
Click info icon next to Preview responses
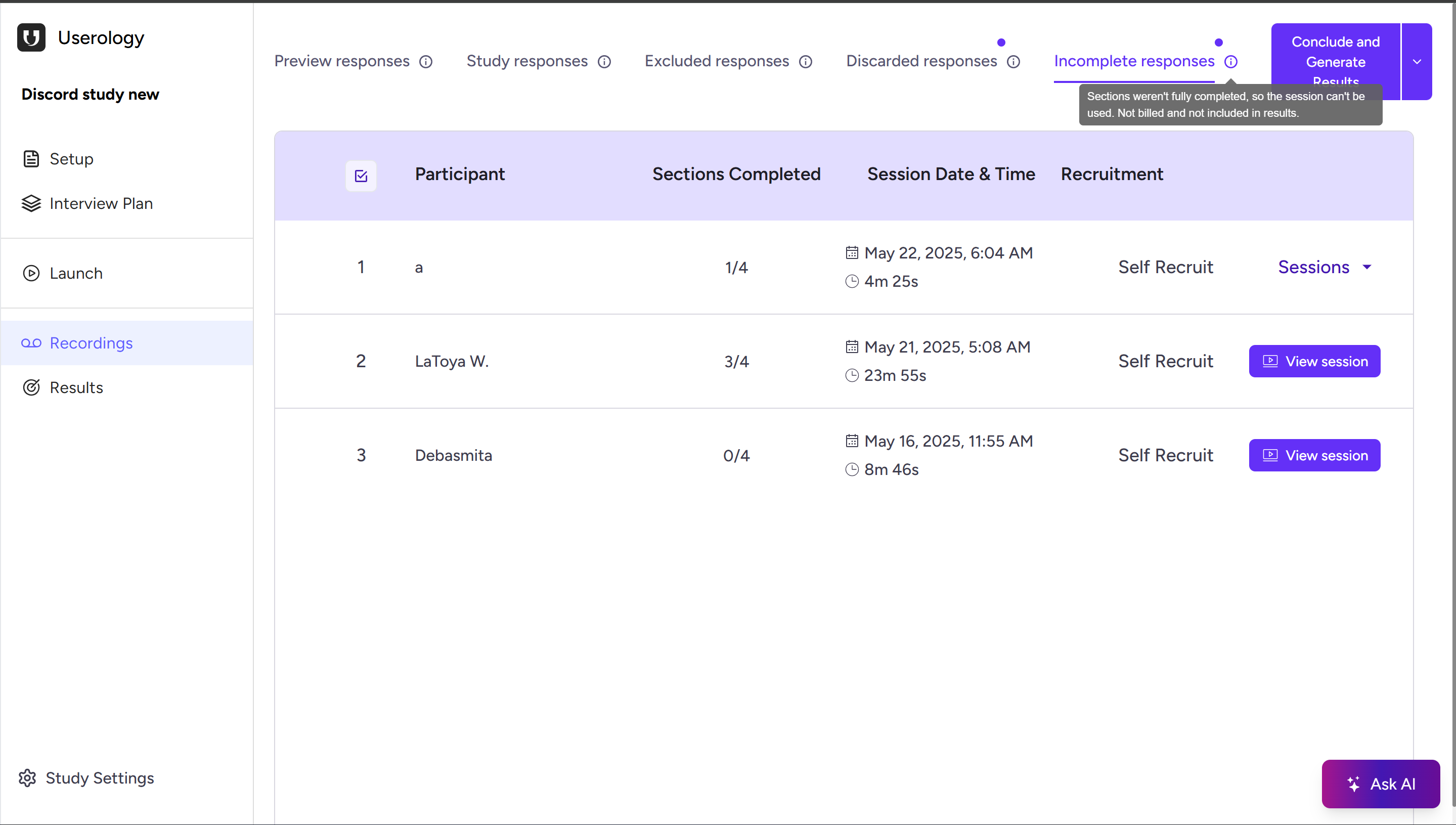coord(426,62)
